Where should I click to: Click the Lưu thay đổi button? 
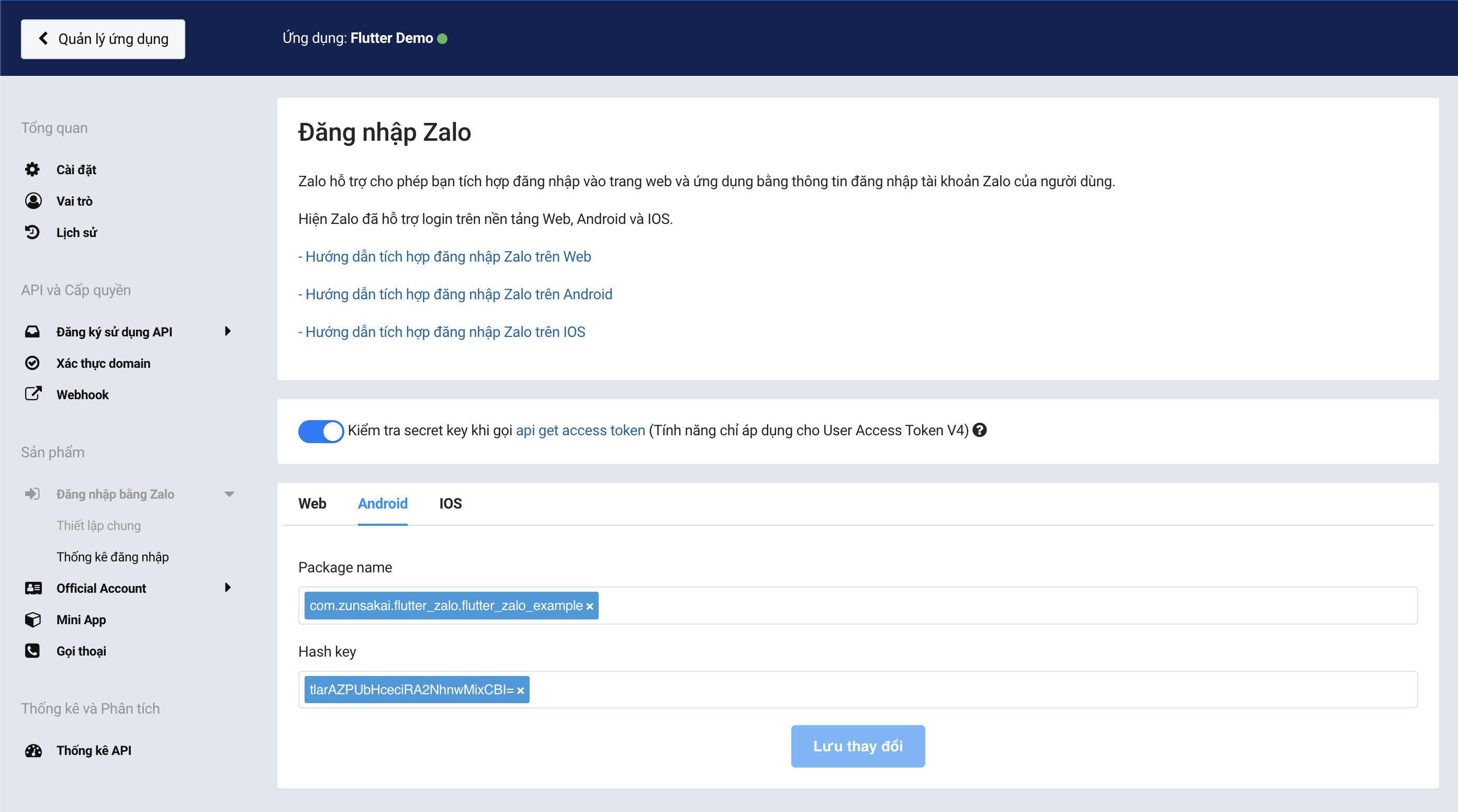tap(858, 746)
